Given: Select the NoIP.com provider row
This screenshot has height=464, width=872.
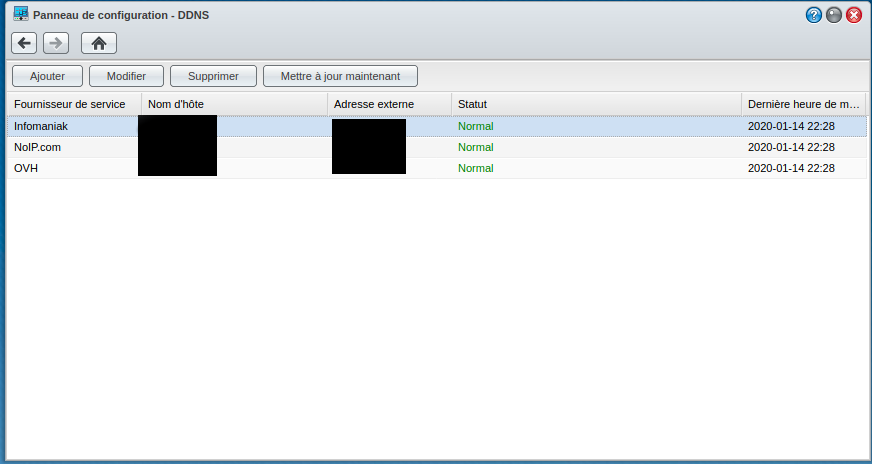Looking at the screenshot, I should tap(437, 147).
